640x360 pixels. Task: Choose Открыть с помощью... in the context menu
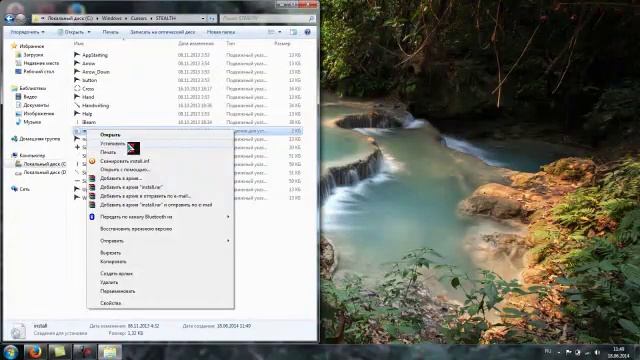125,169
